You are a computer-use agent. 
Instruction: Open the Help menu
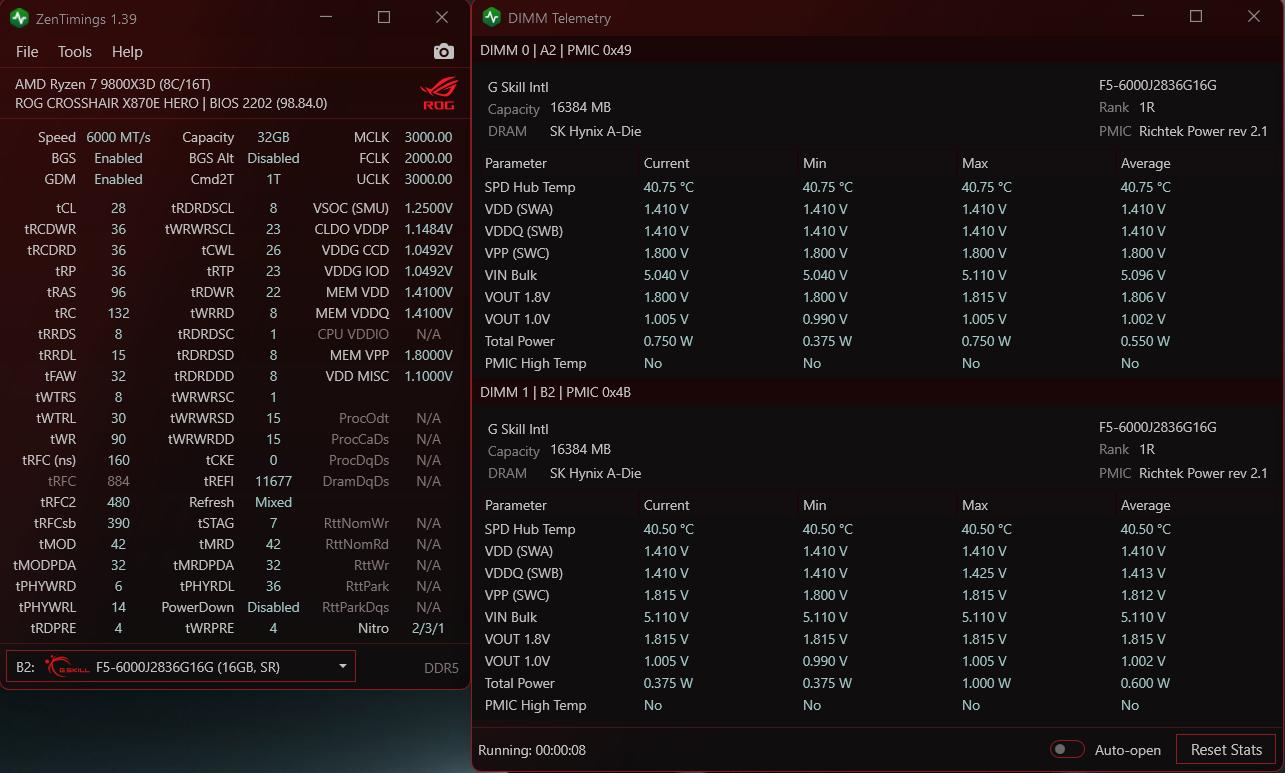127,52
